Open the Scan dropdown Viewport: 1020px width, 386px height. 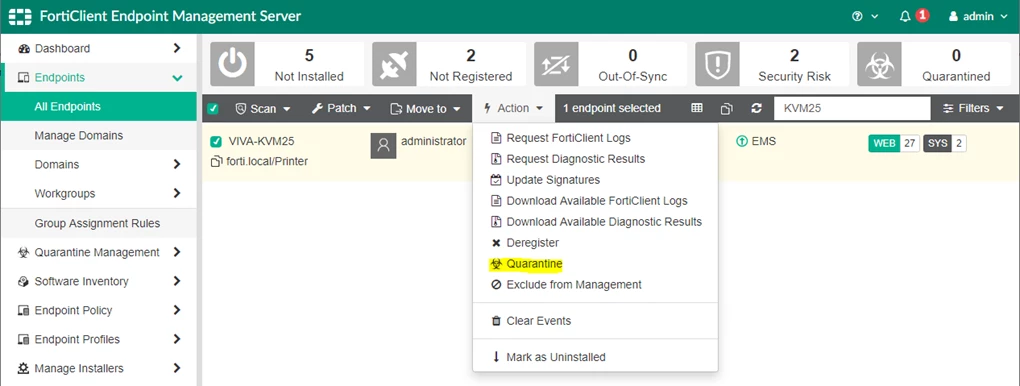click(263, 109)
